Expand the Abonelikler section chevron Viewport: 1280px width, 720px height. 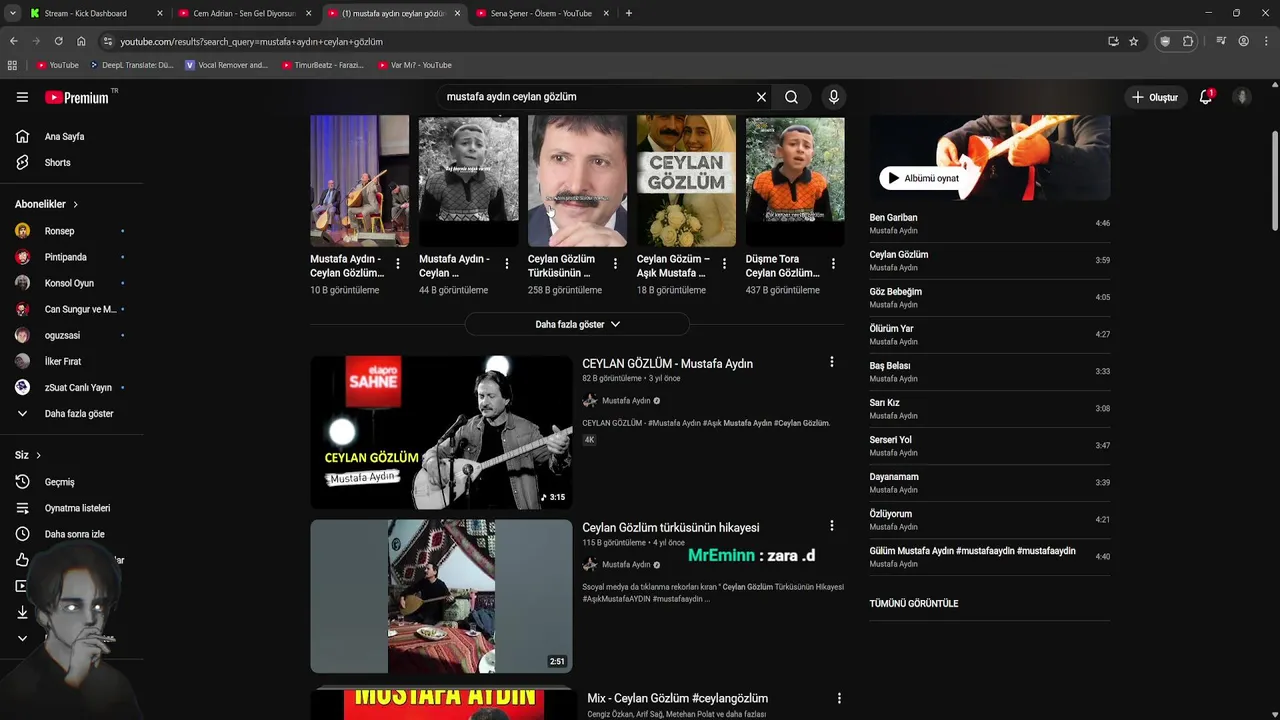75,204
